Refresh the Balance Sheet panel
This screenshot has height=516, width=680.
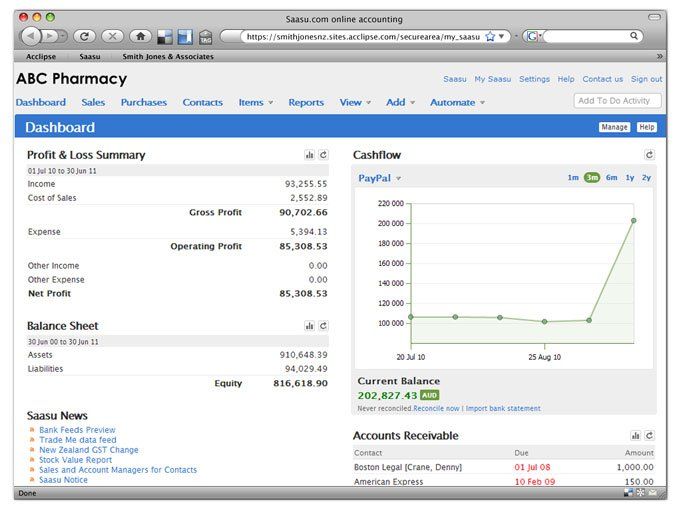[323, 326]
